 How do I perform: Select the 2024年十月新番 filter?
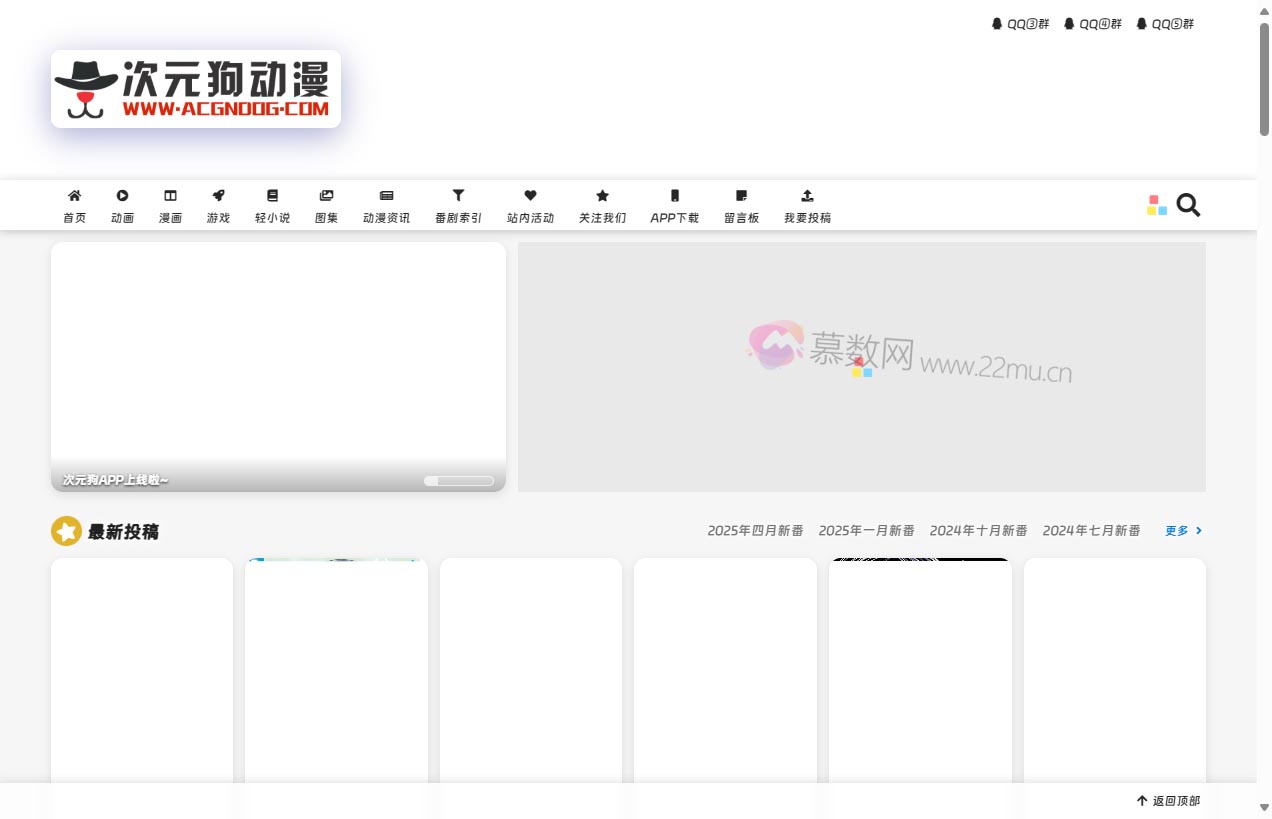pyautogui.click(x=978, y=531)
